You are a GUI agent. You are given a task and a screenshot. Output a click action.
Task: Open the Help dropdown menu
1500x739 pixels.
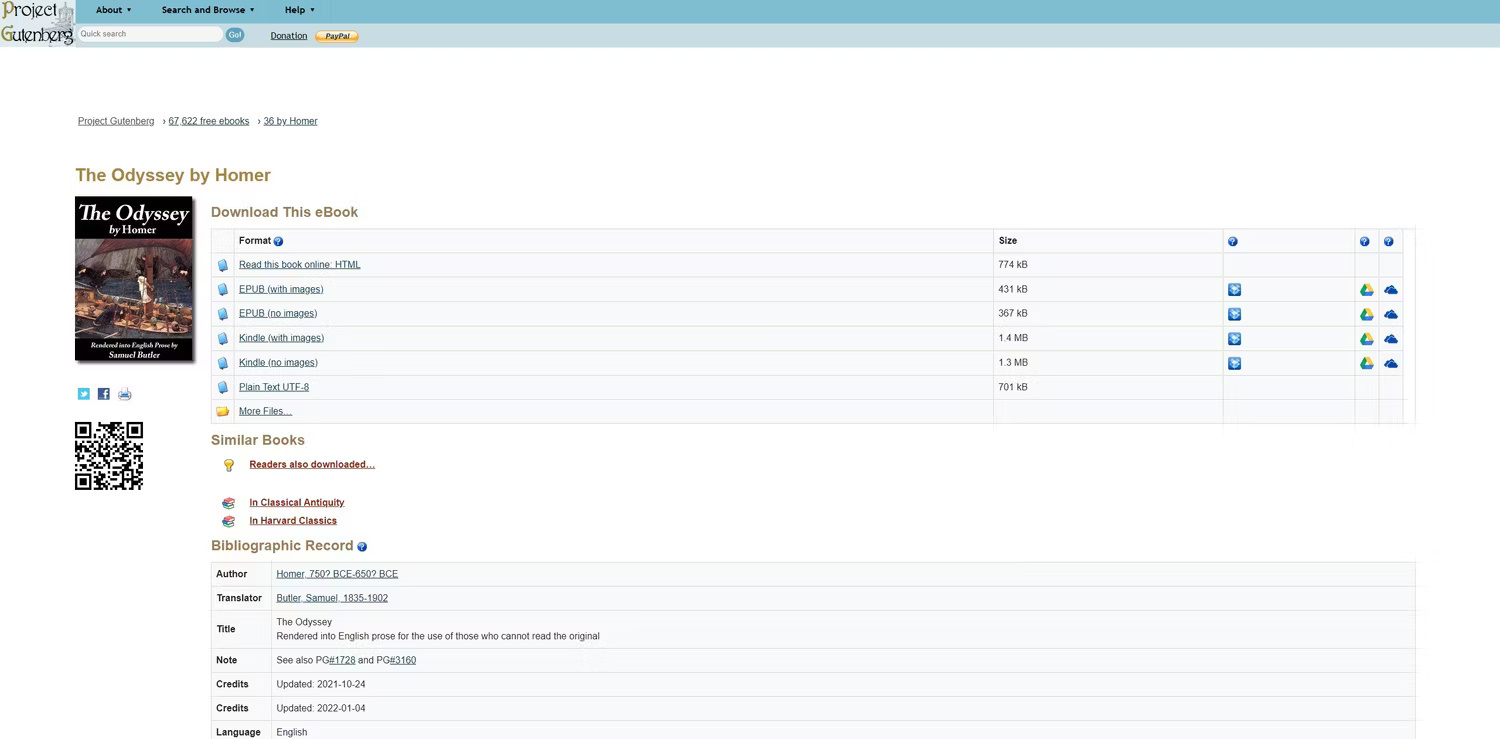(299, 10)
